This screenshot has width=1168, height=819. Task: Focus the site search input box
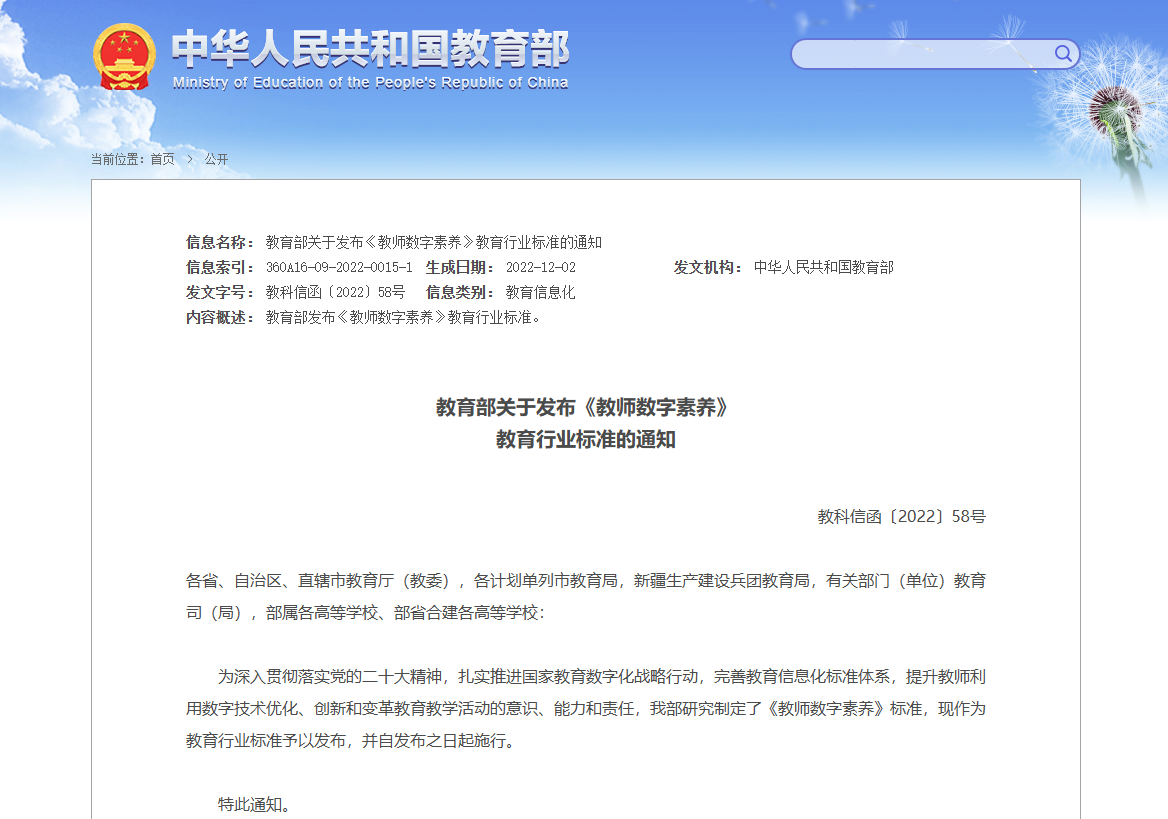920,54
